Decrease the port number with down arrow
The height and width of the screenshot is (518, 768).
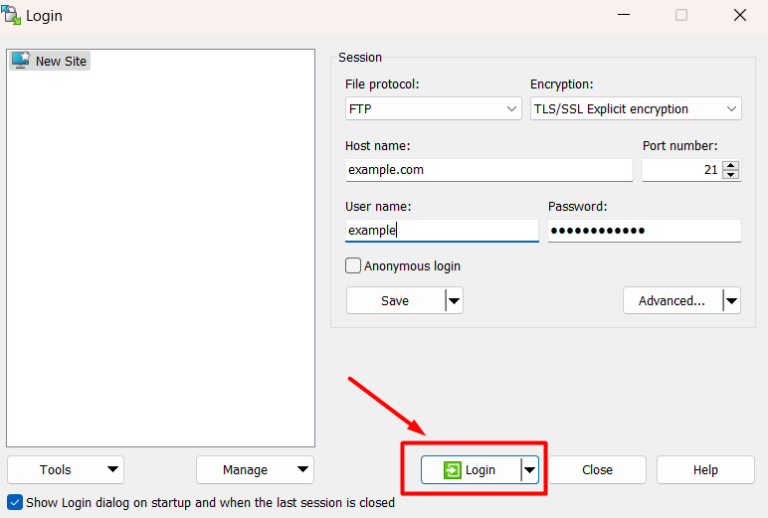point(731,175)
